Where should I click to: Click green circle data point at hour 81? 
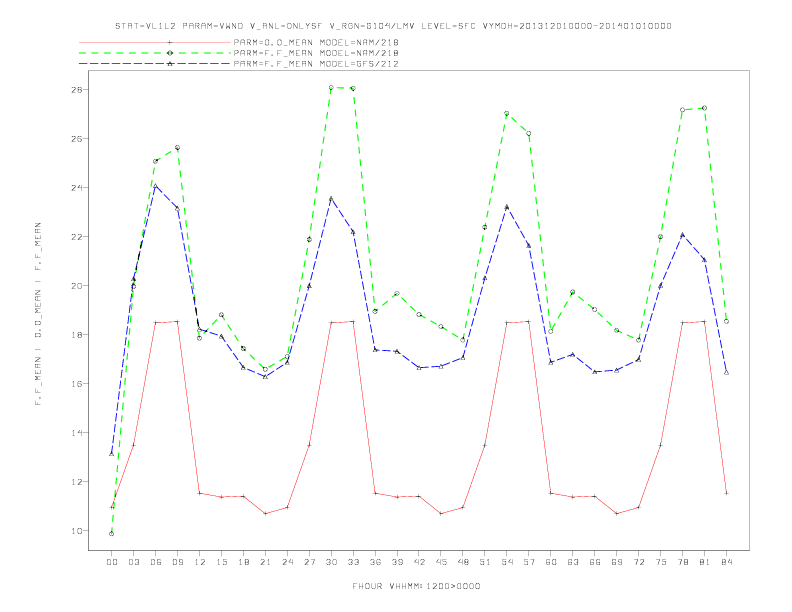705,108
